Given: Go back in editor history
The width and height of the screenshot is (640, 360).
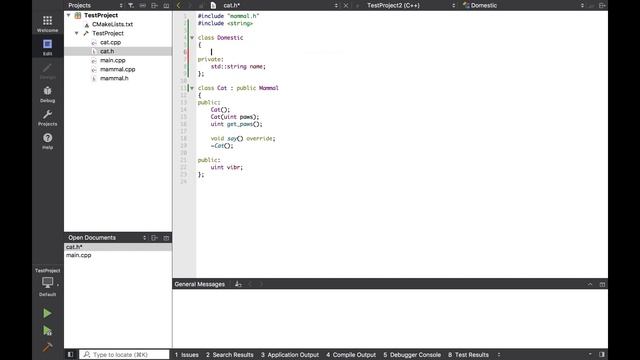Looking at the screenshot, I should (179, 5).
